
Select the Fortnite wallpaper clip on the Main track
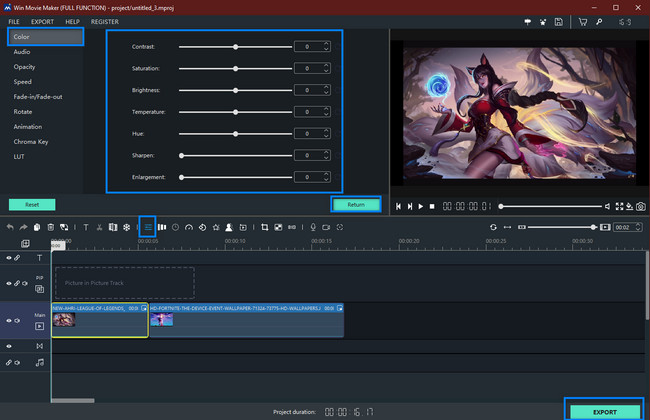click(246, 320)
